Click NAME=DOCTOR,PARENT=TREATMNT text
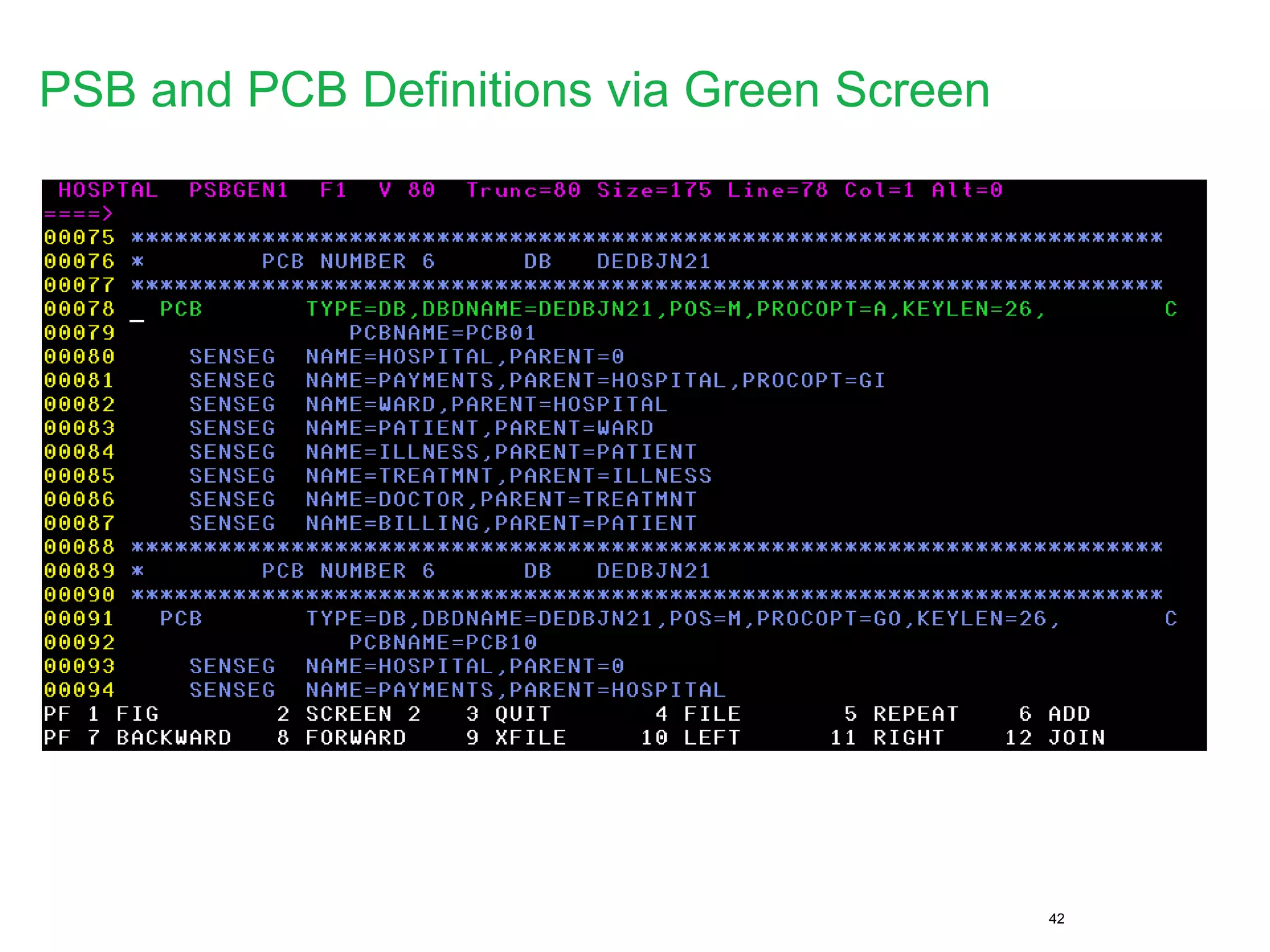The width and height of the screenshot is (1270, 952). tap(502, 500)
